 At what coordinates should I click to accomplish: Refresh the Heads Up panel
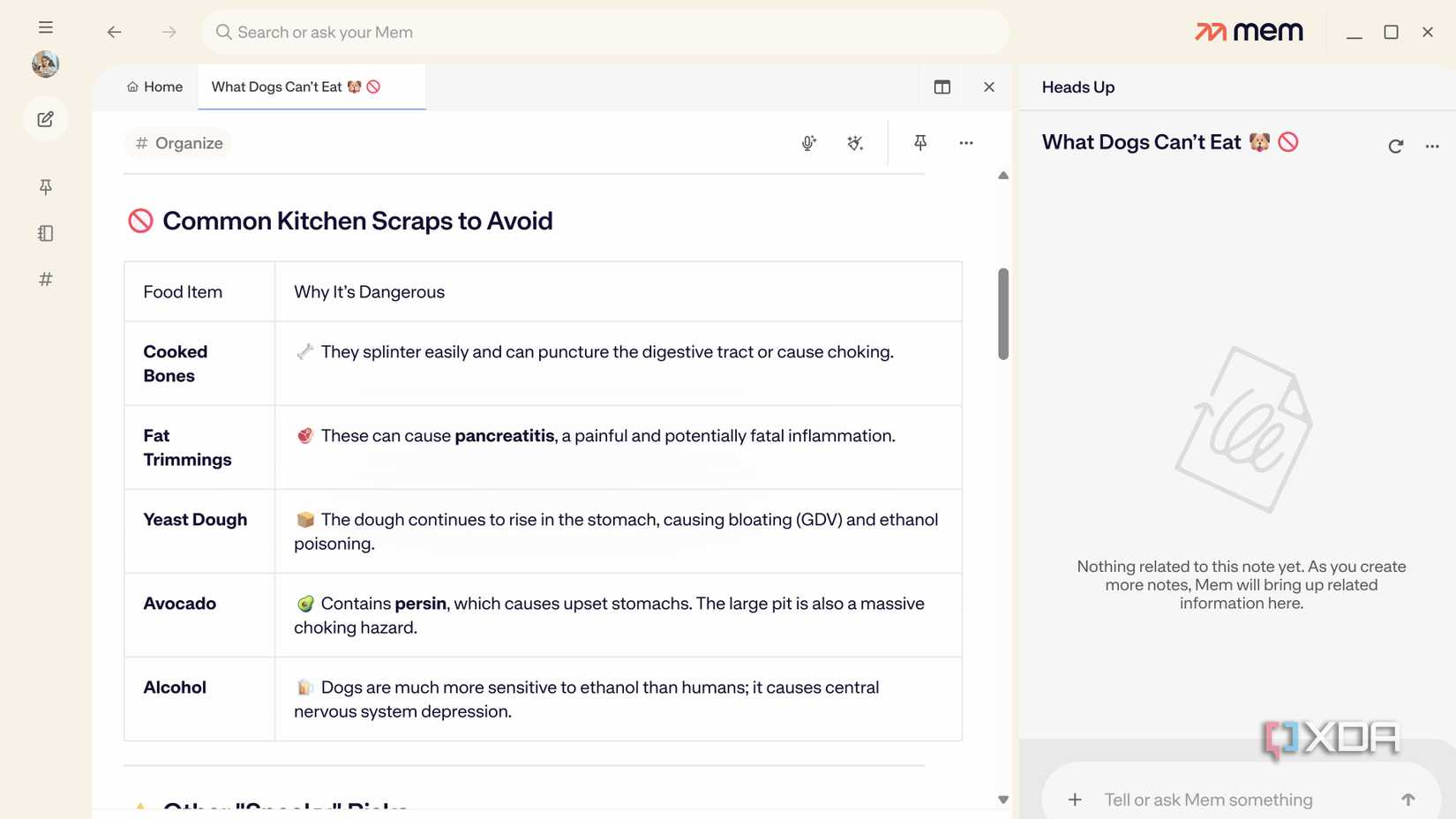pos(1395,146)
